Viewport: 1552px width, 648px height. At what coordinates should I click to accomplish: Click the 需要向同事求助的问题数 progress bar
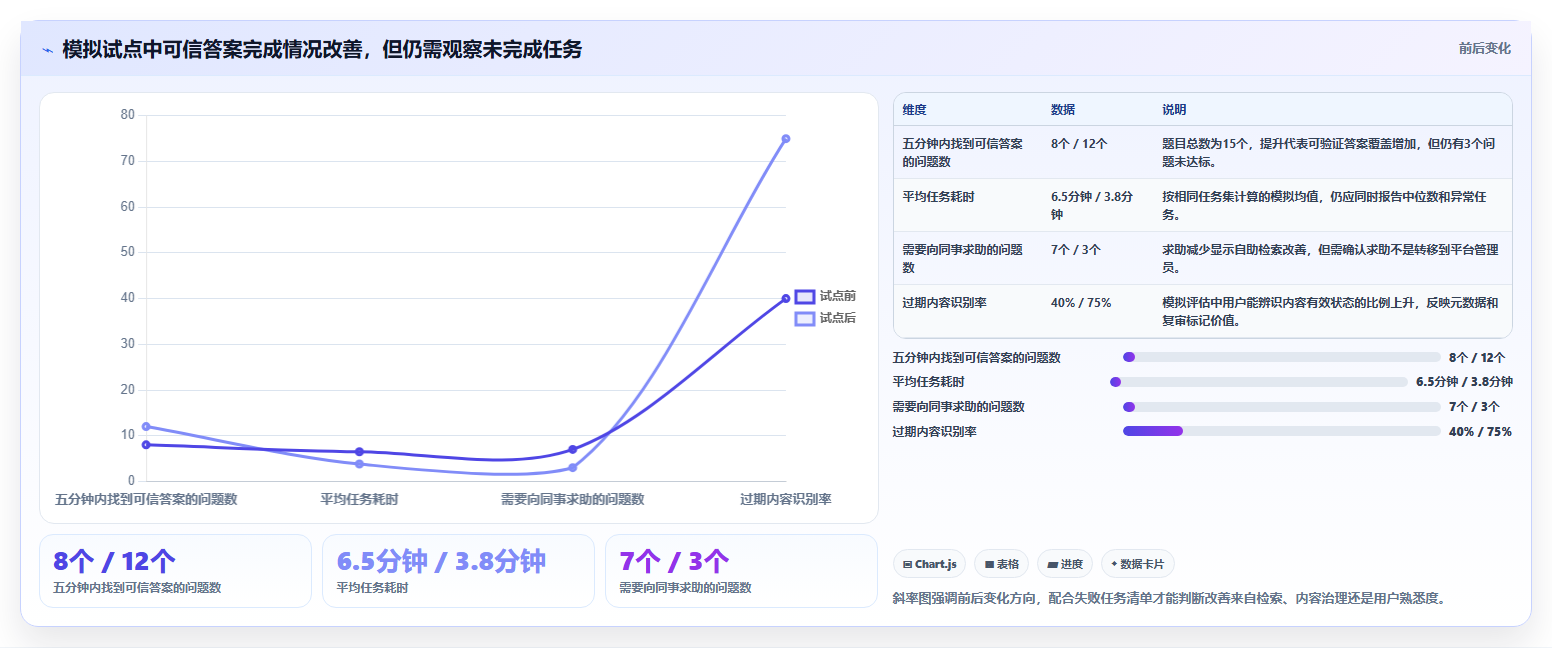point(1282,407)
